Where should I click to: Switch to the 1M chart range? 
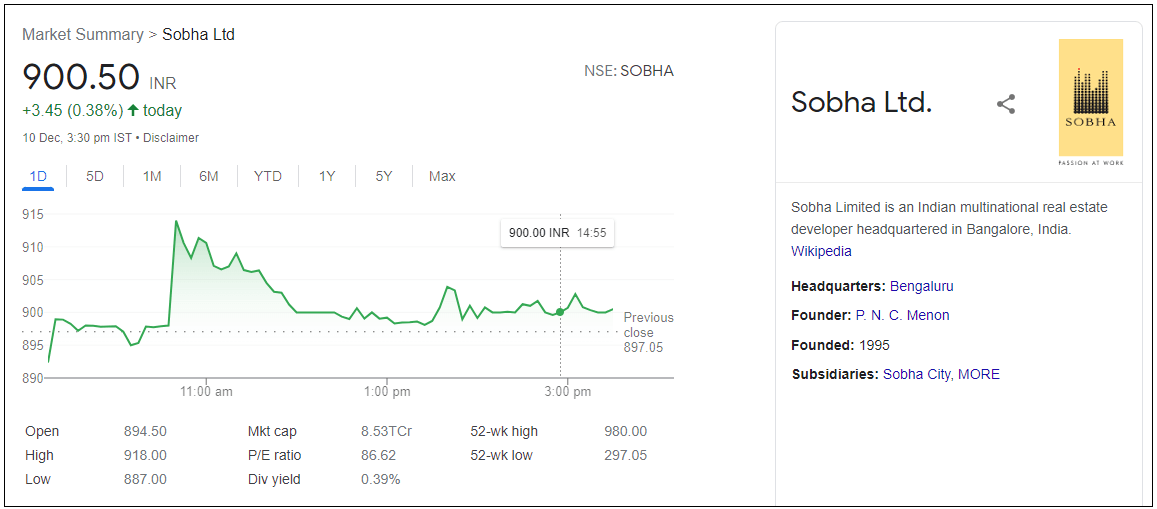[x=152, y=176]
